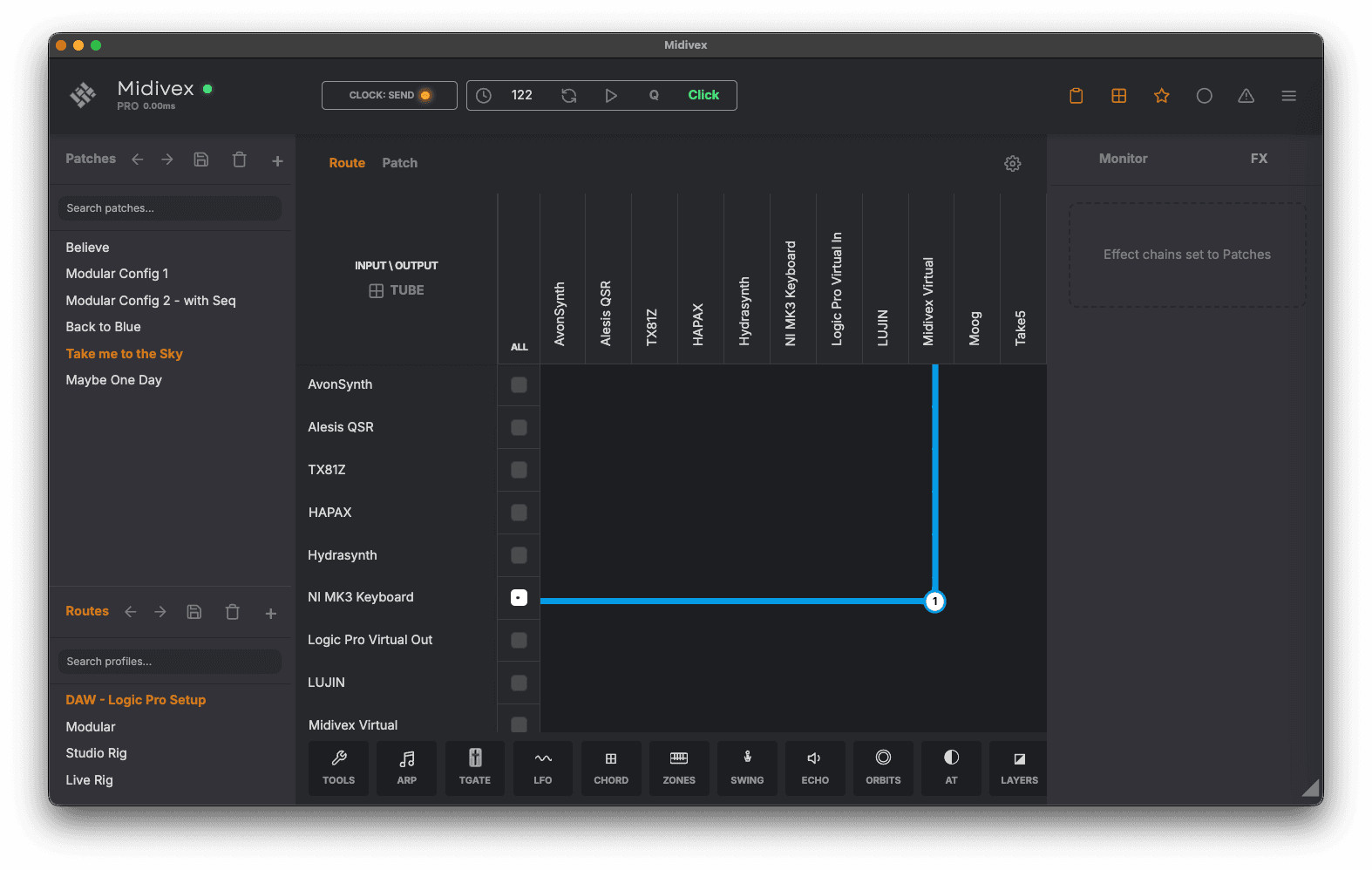Open the ECHO module
This screenshot has height=870, width=1372.
[815, 768]
